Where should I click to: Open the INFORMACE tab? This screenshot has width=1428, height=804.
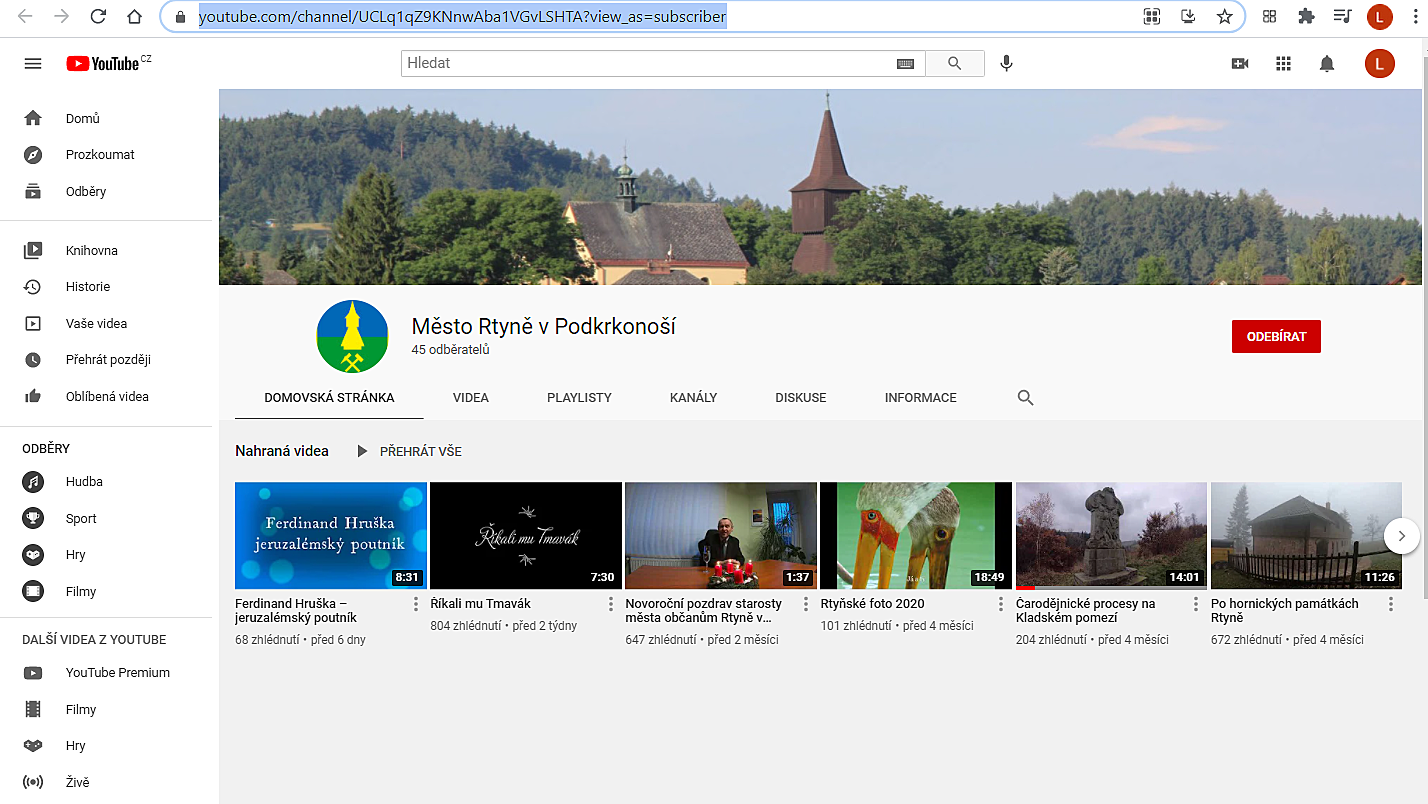(920, 398)
